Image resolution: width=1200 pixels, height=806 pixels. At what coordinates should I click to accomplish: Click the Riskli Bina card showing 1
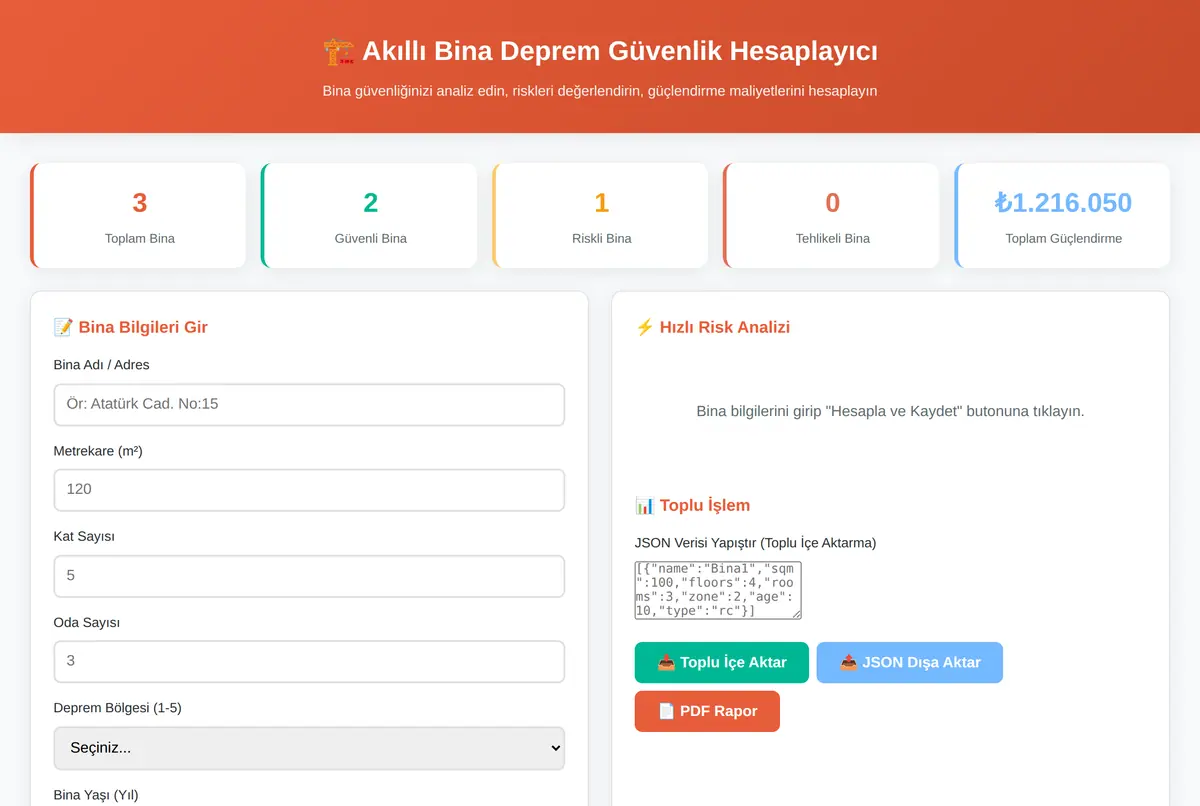point(600,216)
